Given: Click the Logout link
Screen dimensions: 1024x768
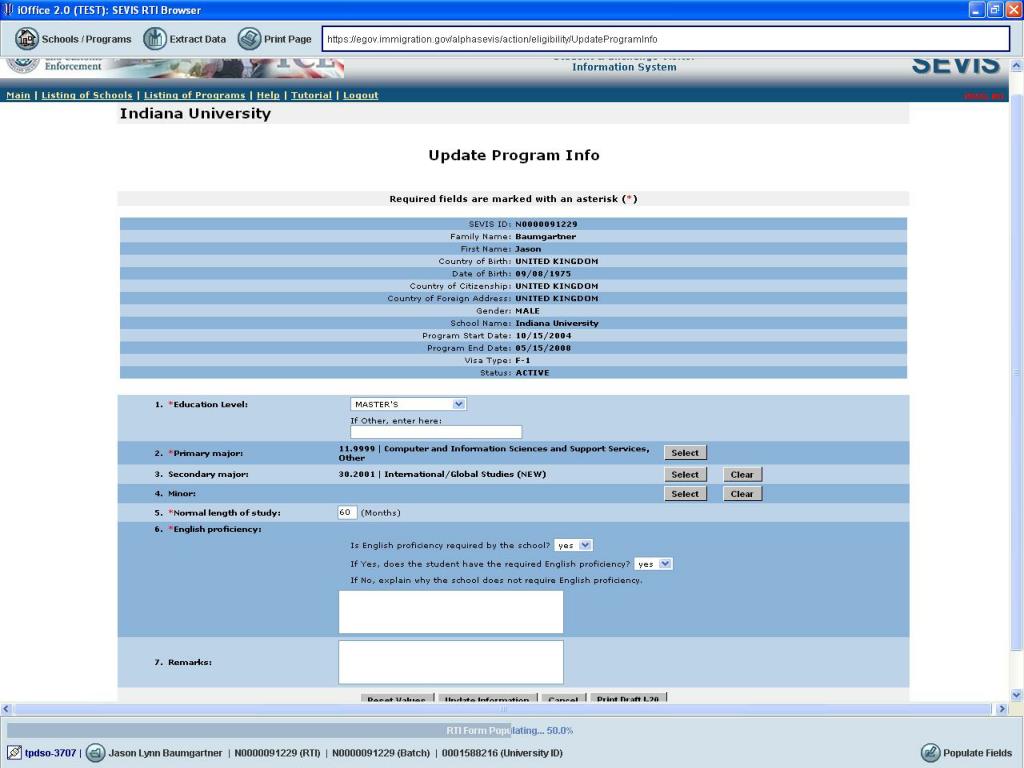Looking at the screenshot, I should [360, 95].
